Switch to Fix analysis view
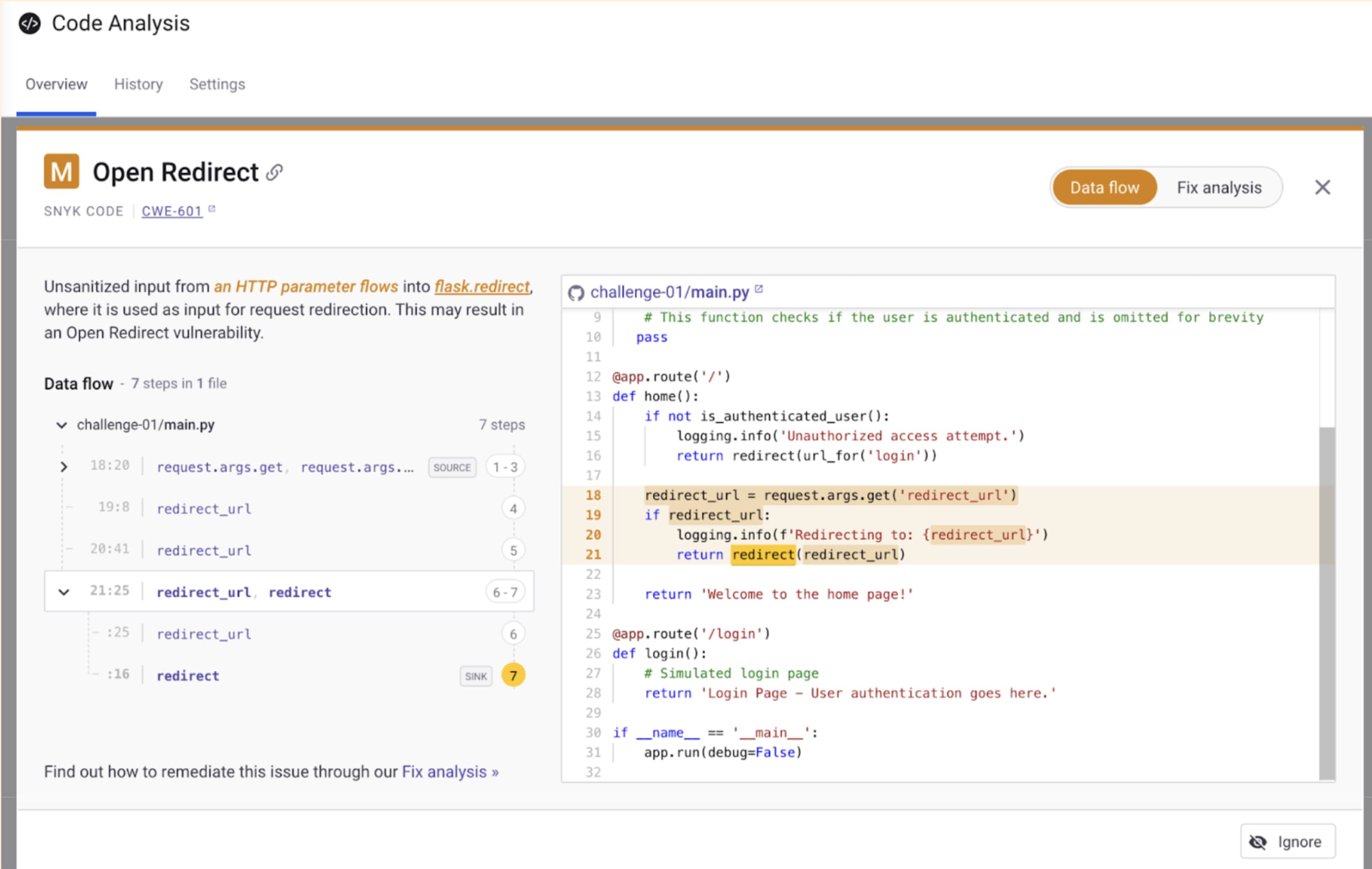Viewport: 1372px width, 869px height. (1219, 188)
